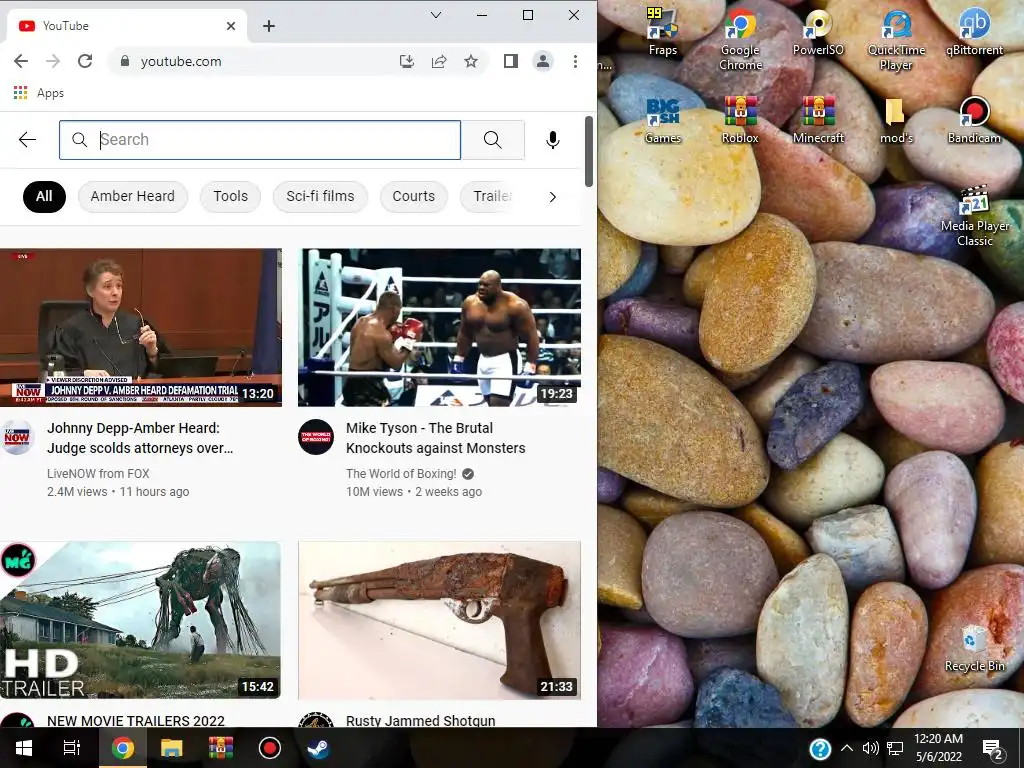Viewport: 1024px width, 768px height.
Task: Open the Chrome side panel icon
Action: click(511, 61)
